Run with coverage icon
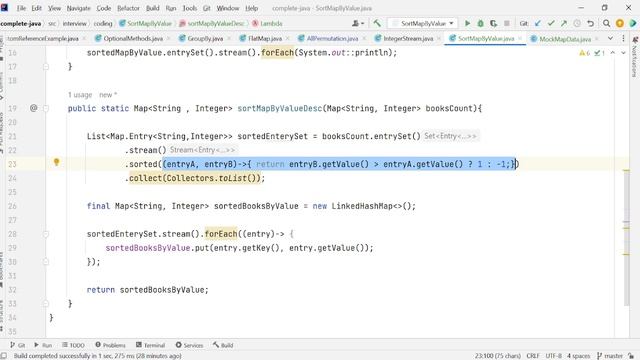The width and height of the screenshot is (640, 360). point(493,23)
